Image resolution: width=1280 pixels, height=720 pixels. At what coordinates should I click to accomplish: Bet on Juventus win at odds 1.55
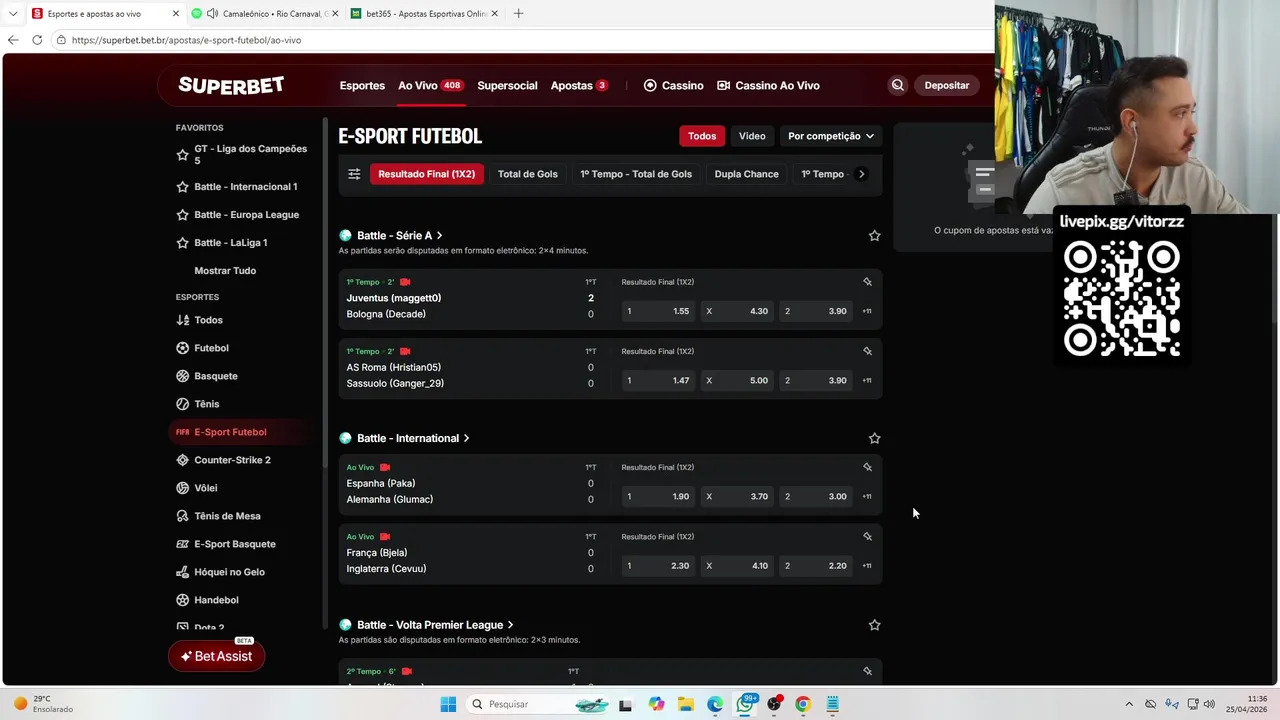tap(658, 311)
